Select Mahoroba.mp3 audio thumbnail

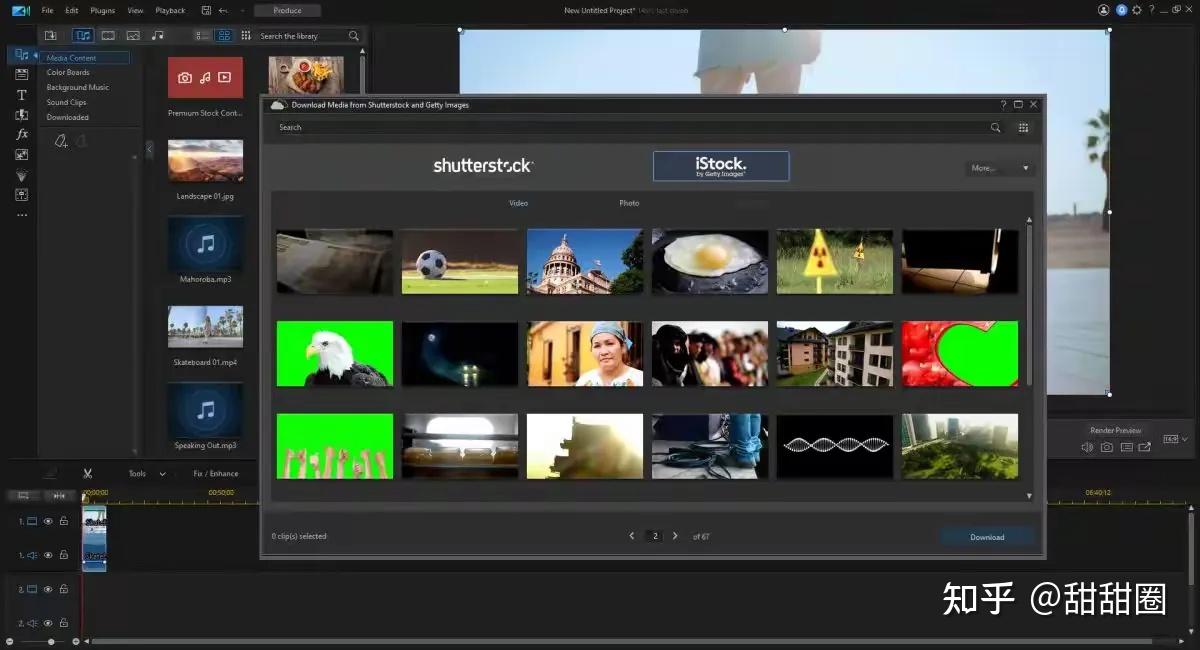click(205, 244)
